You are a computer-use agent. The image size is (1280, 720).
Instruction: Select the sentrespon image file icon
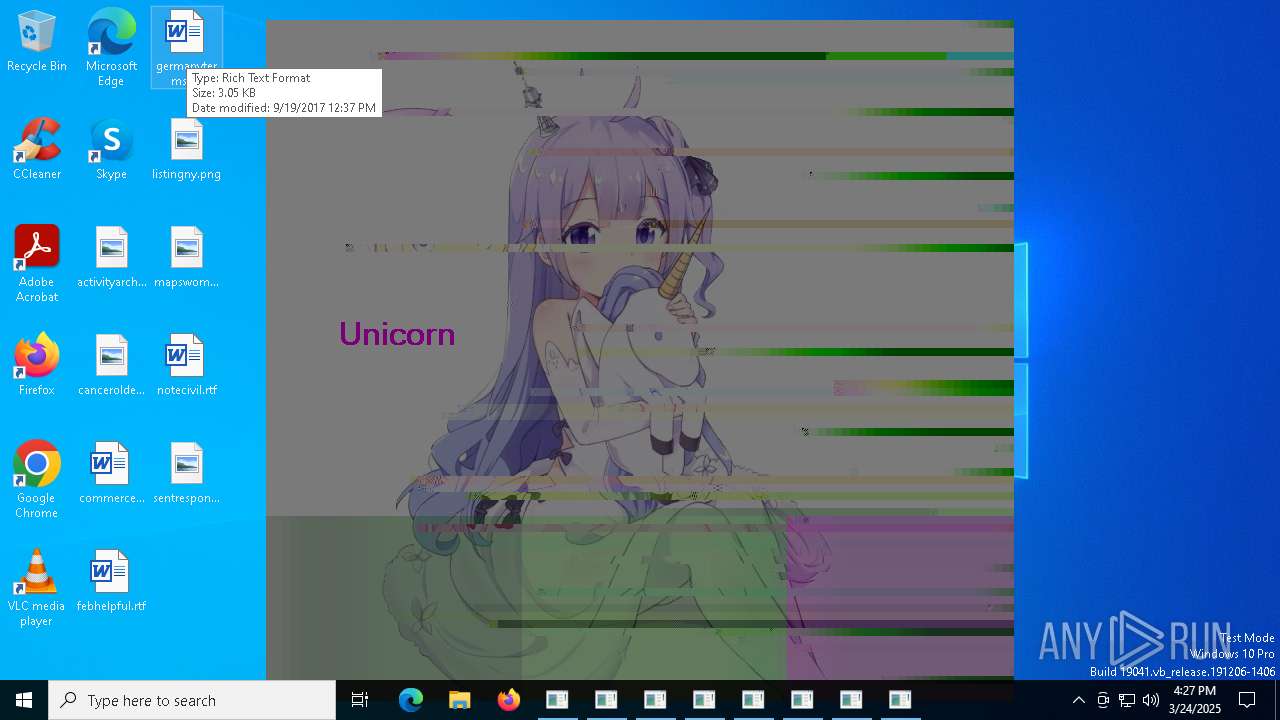pyautogui.click(x=187, y=475)
